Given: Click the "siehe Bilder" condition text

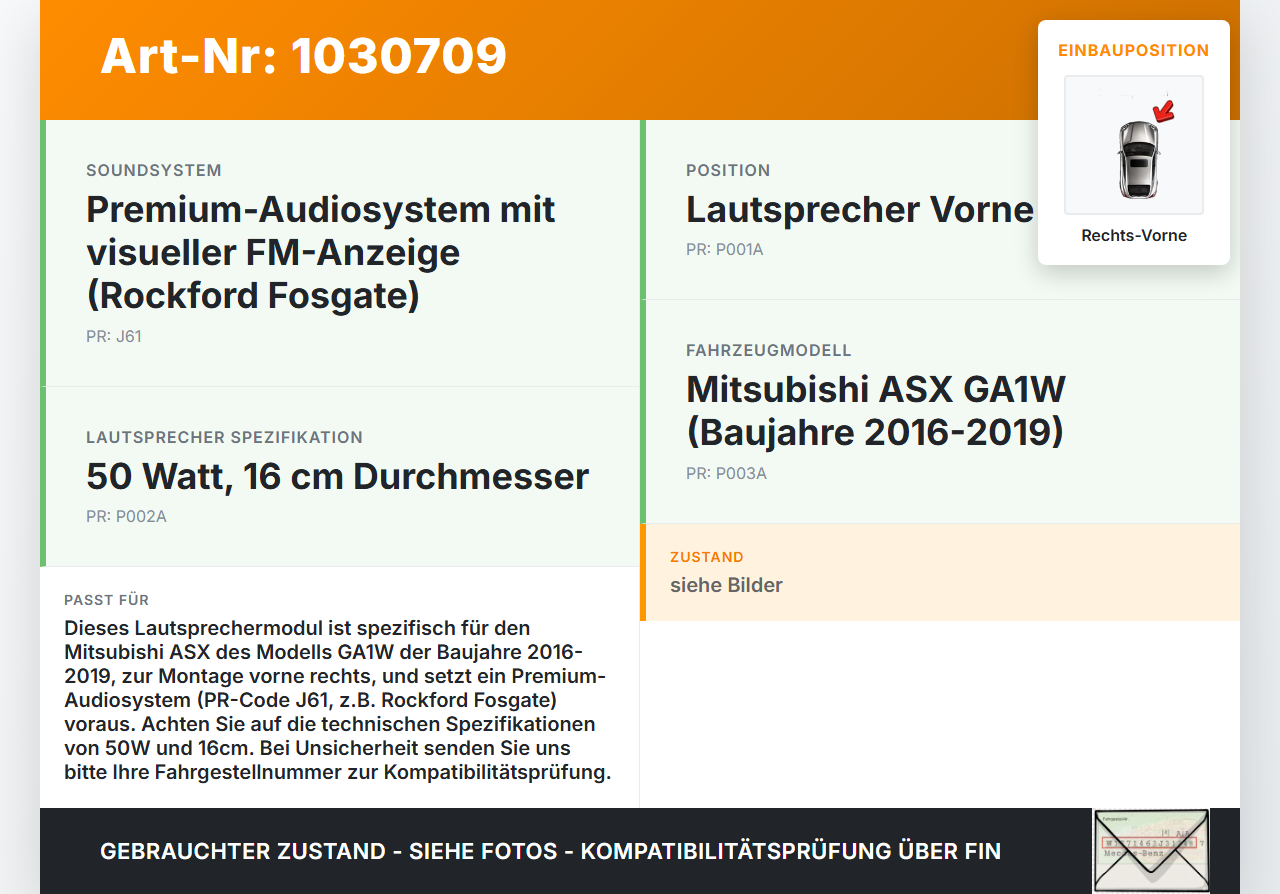Looking at the screenshot, I should click(x=726, y=585).
